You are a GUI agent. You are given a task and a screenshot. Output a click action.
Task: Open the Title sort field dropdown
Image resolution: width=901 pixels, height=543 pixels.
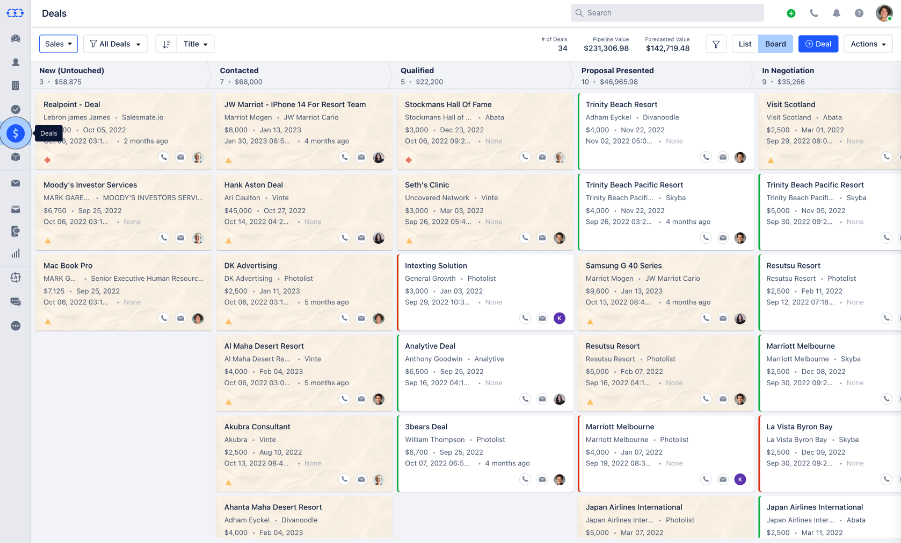[x=195, y=44]
